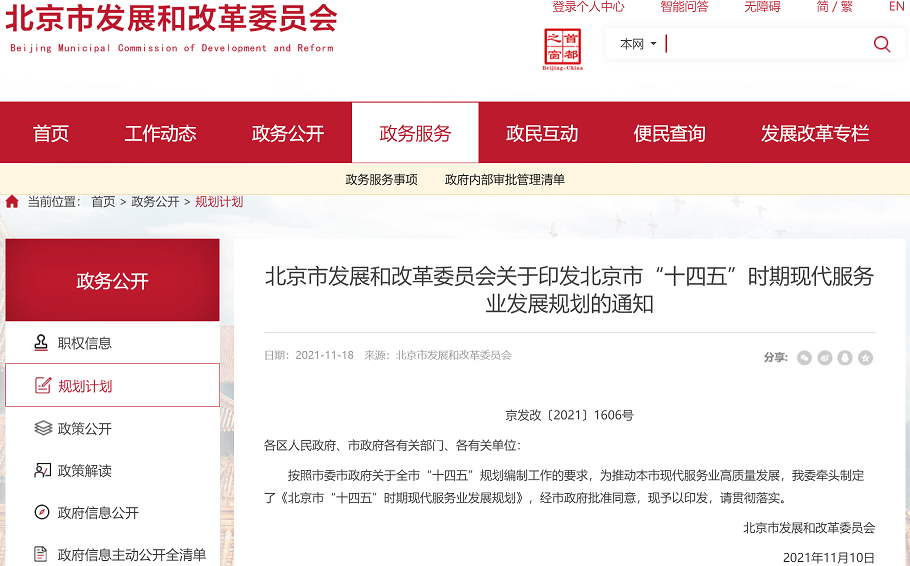Click the 北京市发展和改革委员会 site title
The width and height of the screenshot is (910, 566).
pyautogui.click(x=171, y=17)
